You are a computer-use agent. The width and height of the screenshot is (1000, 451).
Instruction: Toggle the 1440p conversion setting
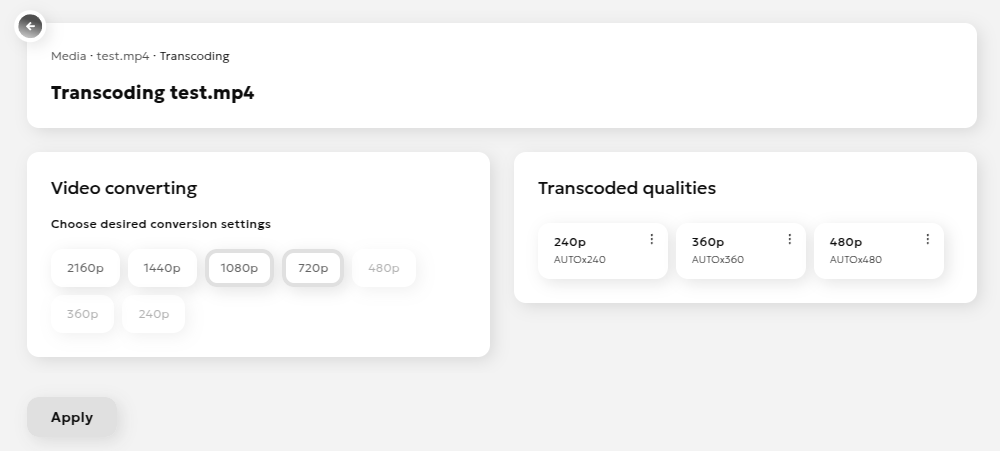pyautogui.click(x=162, y=268)
